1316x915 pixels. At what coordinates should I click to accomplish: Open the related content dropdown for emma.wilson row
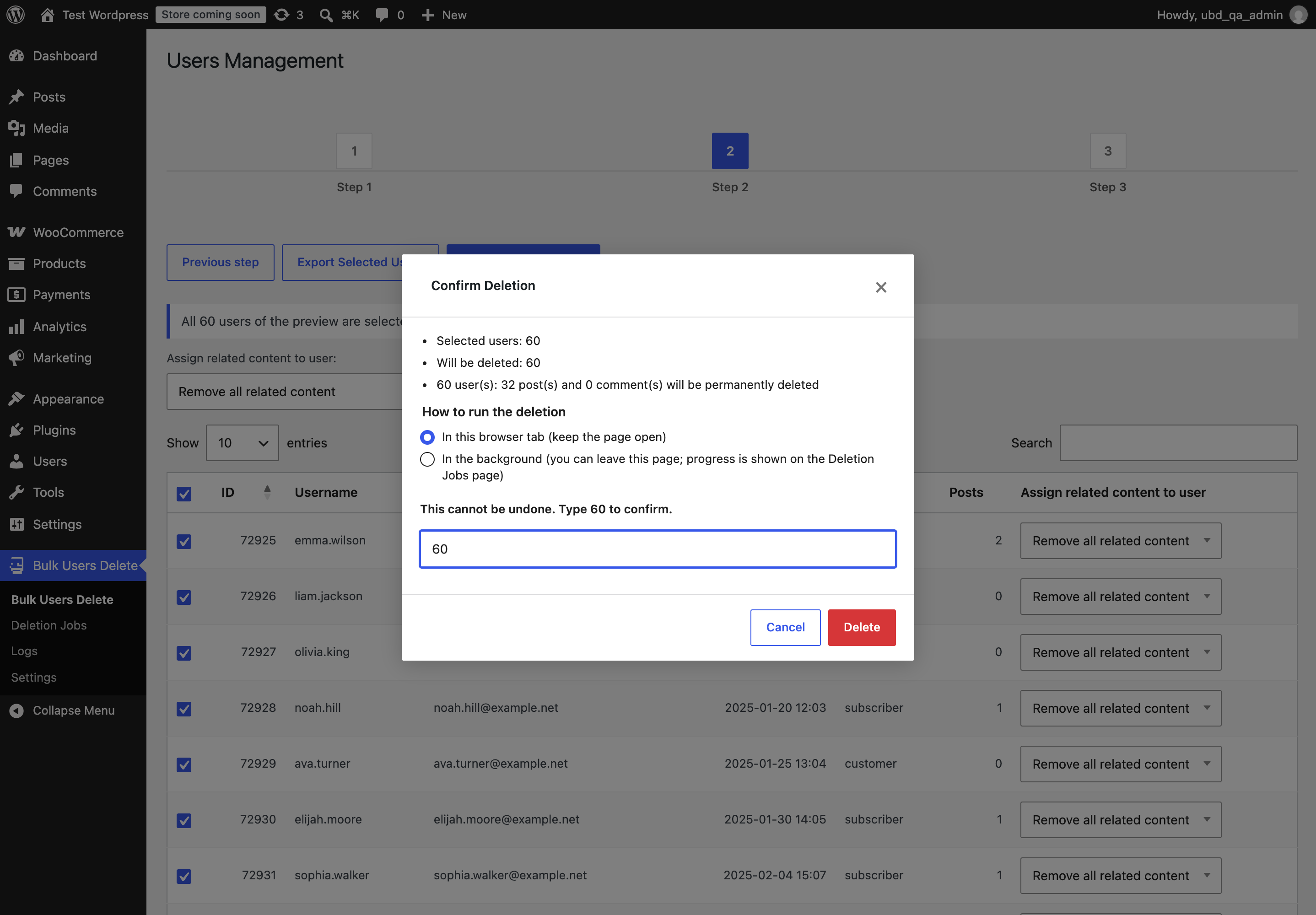[x=1121, y=541]
